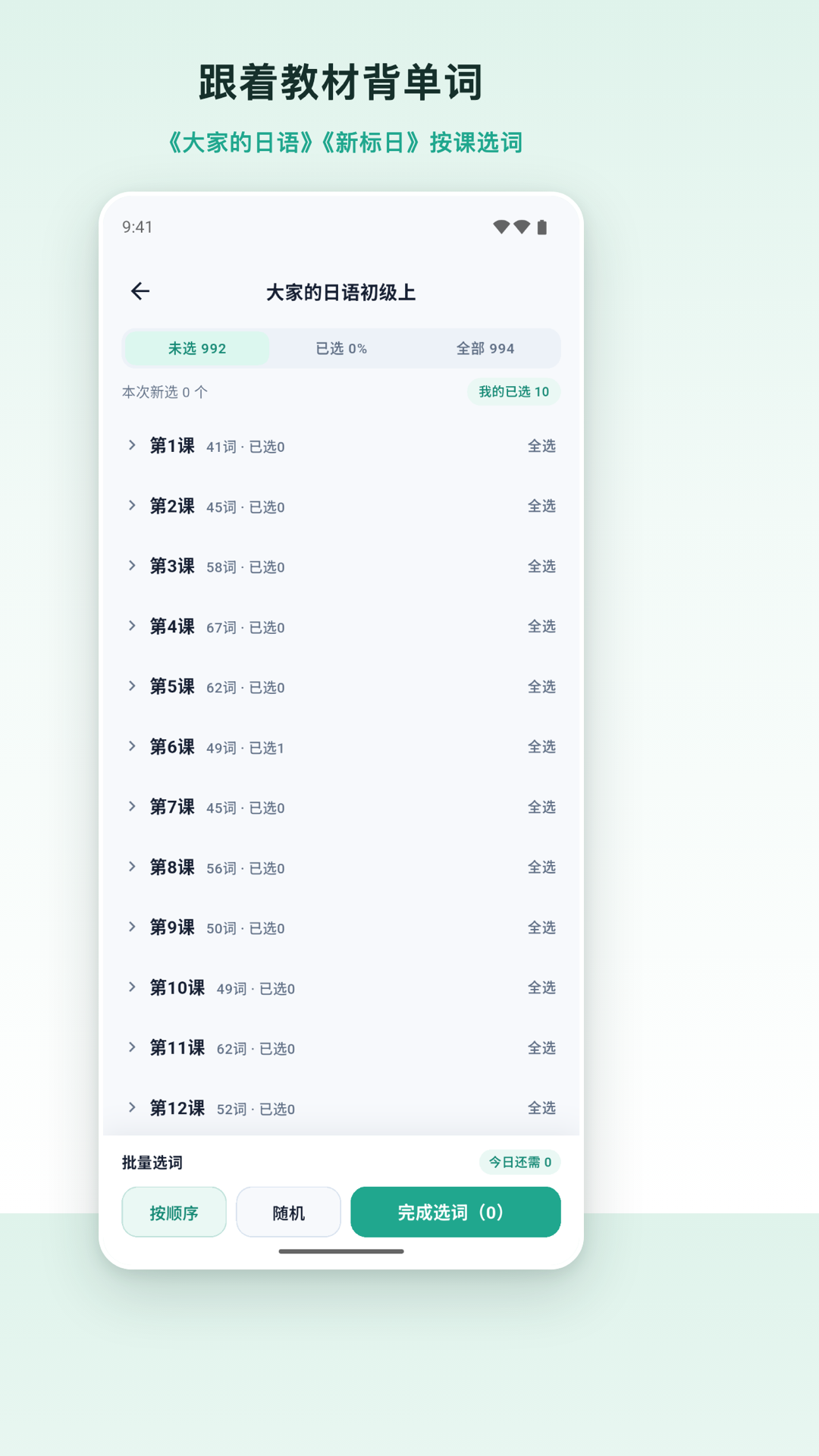This screenshot has width=819, height=1456.
Task: Select all words in 第2课
Action: 541,506
